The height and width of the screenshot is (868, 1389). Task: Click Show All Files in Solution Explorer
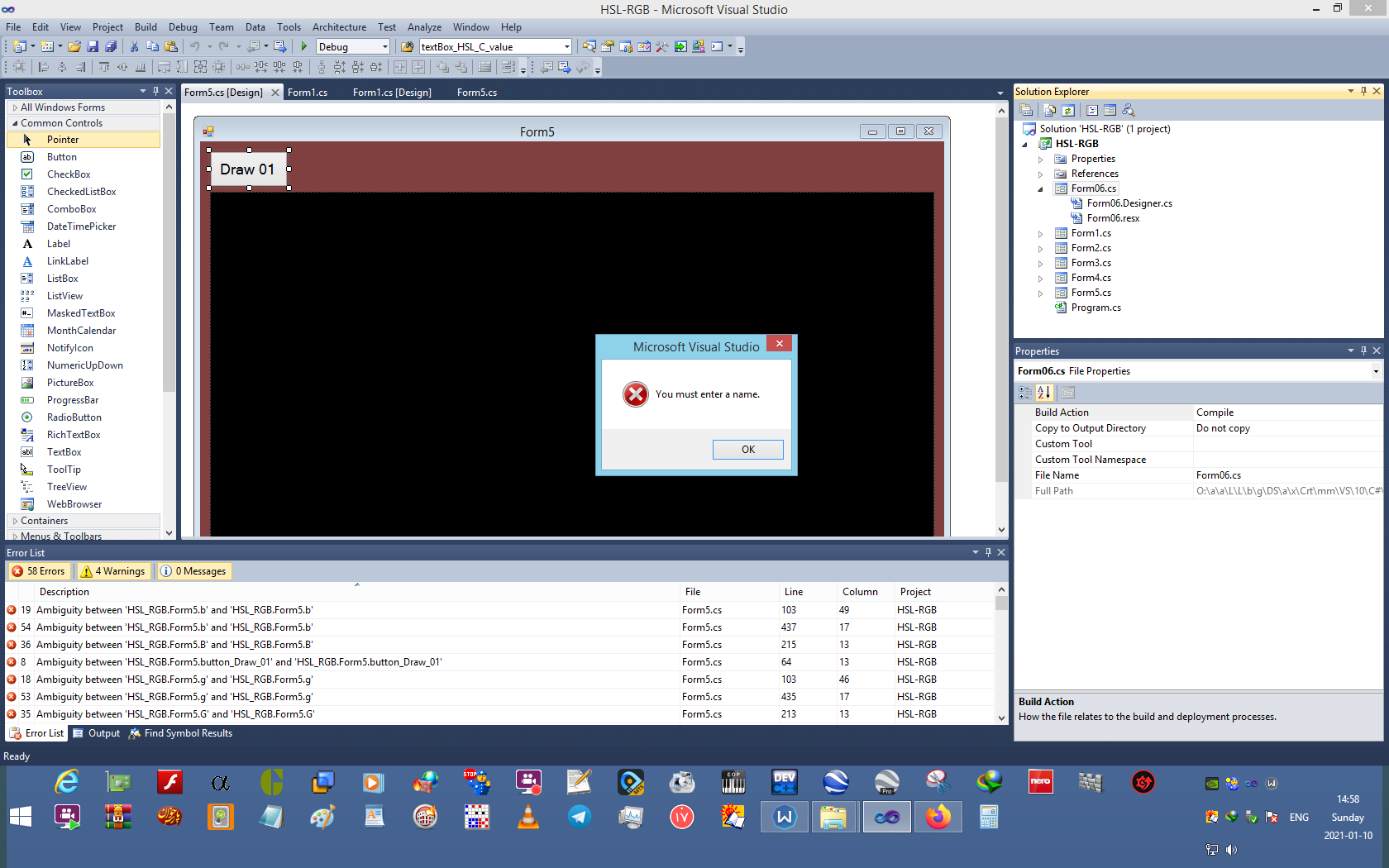click(x=1050, y=110)
